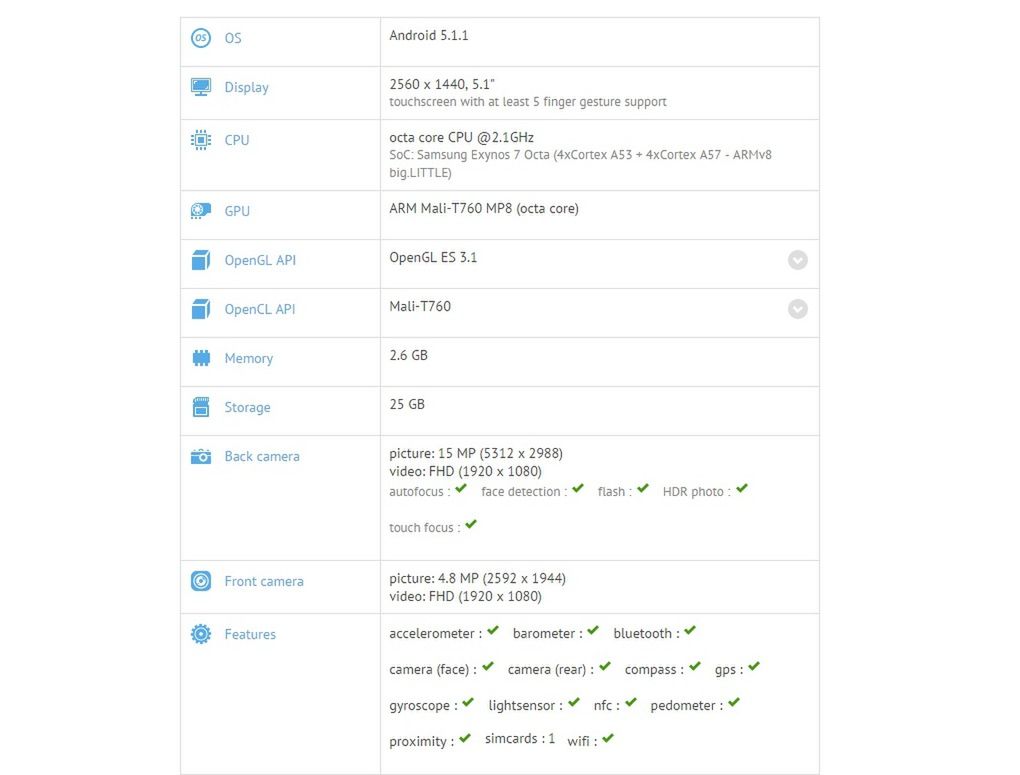
Task: Click the Features section label
Action: click(250, 634)
